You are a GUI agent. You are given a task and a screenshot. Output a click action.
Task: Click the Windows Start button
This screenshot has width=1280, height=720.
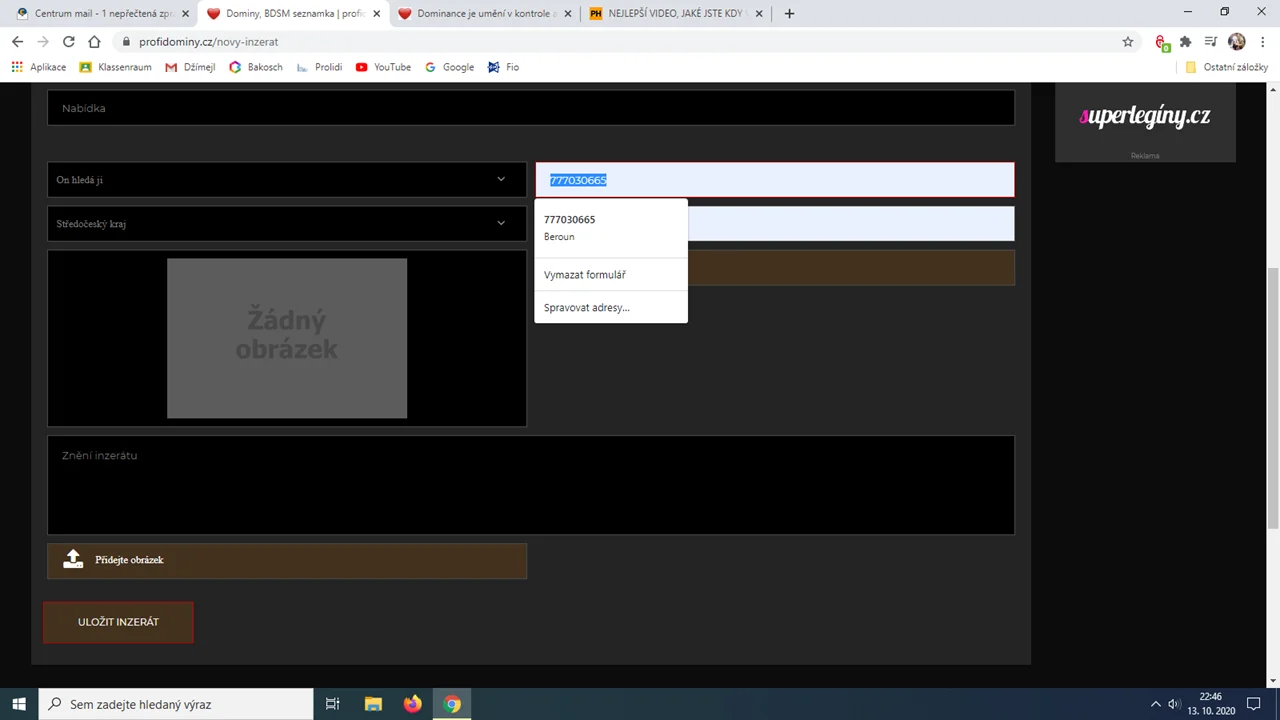(x=19, y=704)
